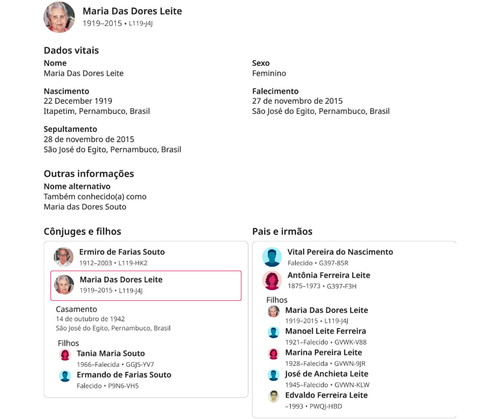The image size is (500, 419).
Task: Click Maria Das Dores Leite header portrait photo
Action: (59, 17)
